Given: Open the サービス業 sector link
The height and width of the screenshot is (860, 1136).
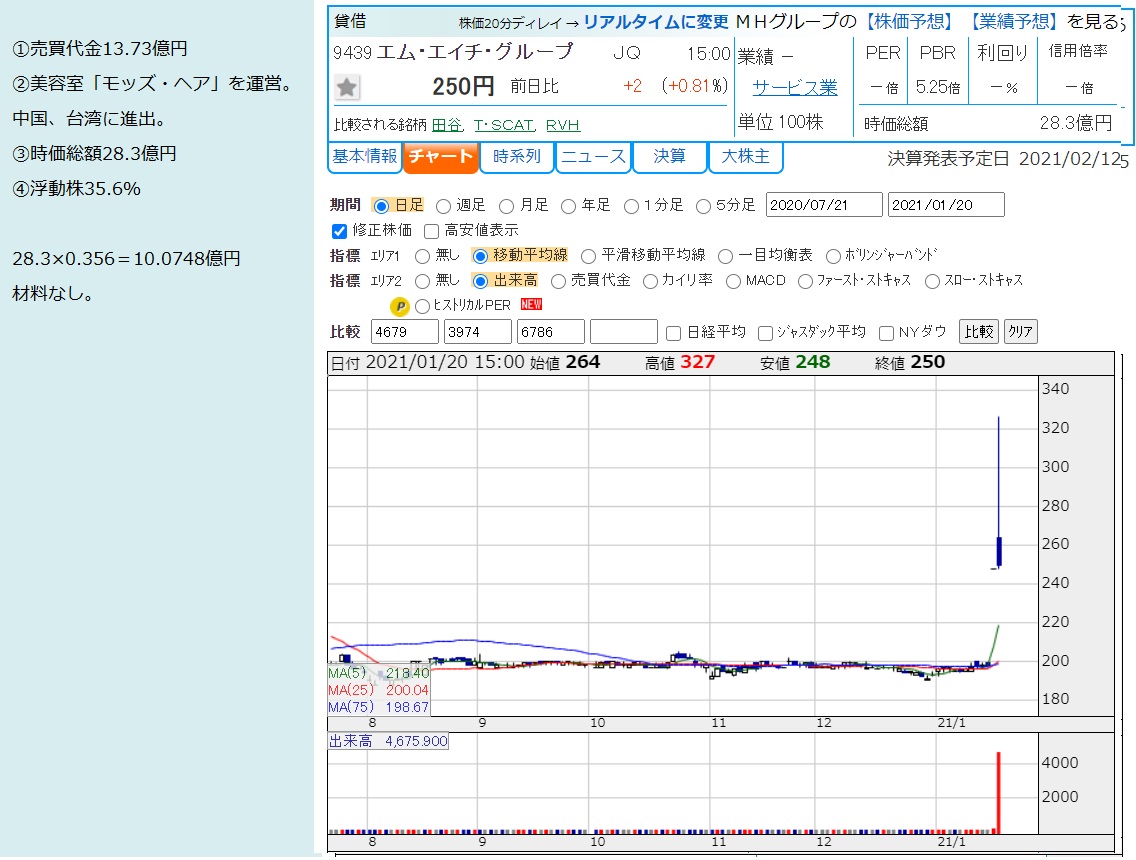Looking at the screenshot, I should tap(795, 88).
